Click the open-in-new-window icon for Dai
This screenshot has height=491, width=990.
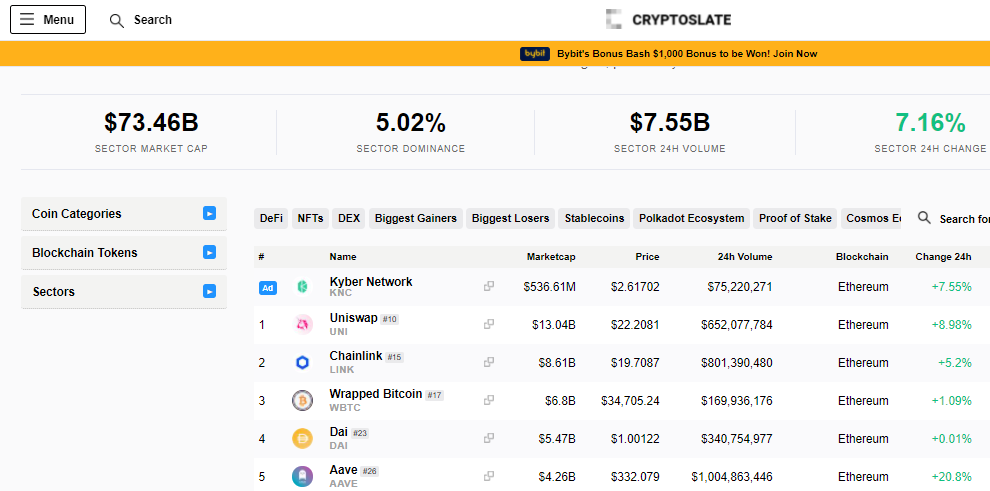pos(489,437)
